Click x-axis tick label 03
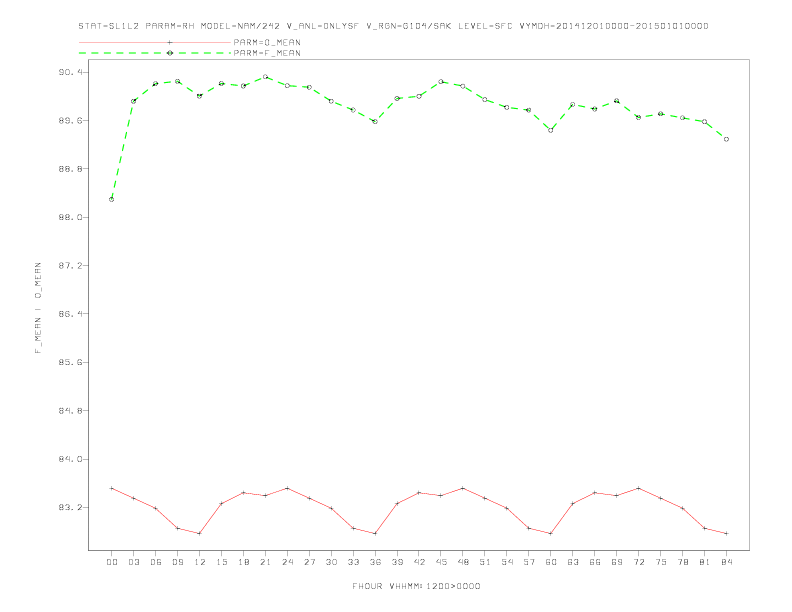792x612 pixels. (x=134, y=562)
